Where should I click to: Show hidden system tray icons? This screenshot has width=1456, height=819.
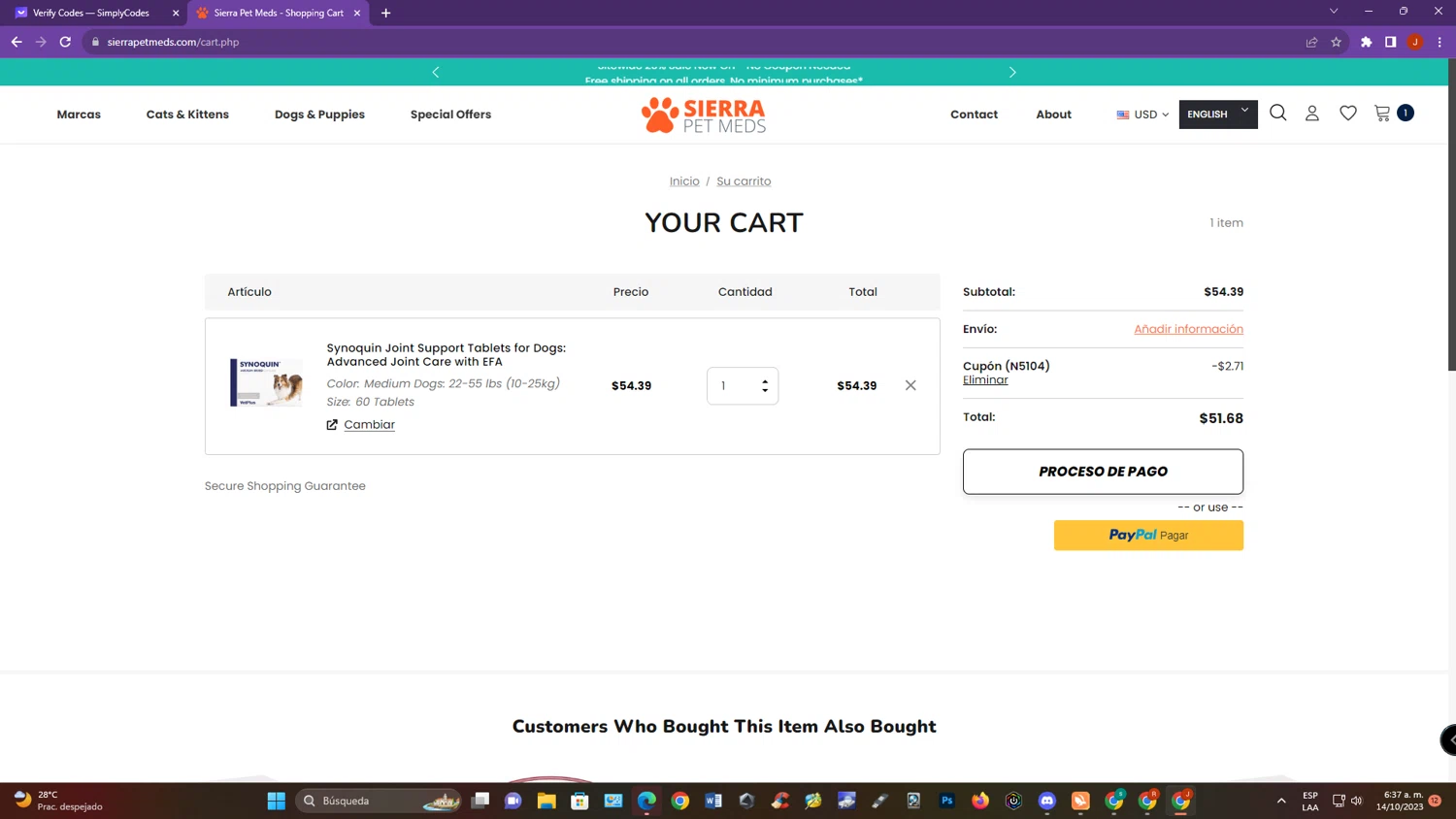(1281, 801)
